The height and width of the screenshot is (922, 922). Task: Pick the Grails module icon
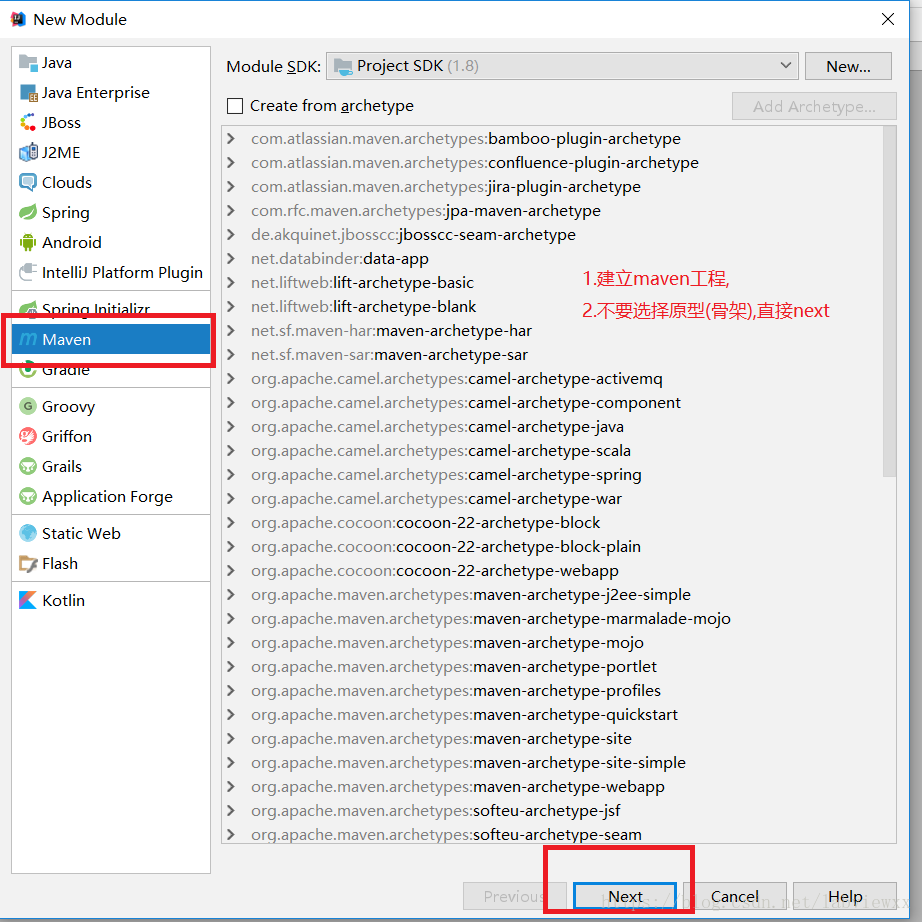click(x=28, y=466)
